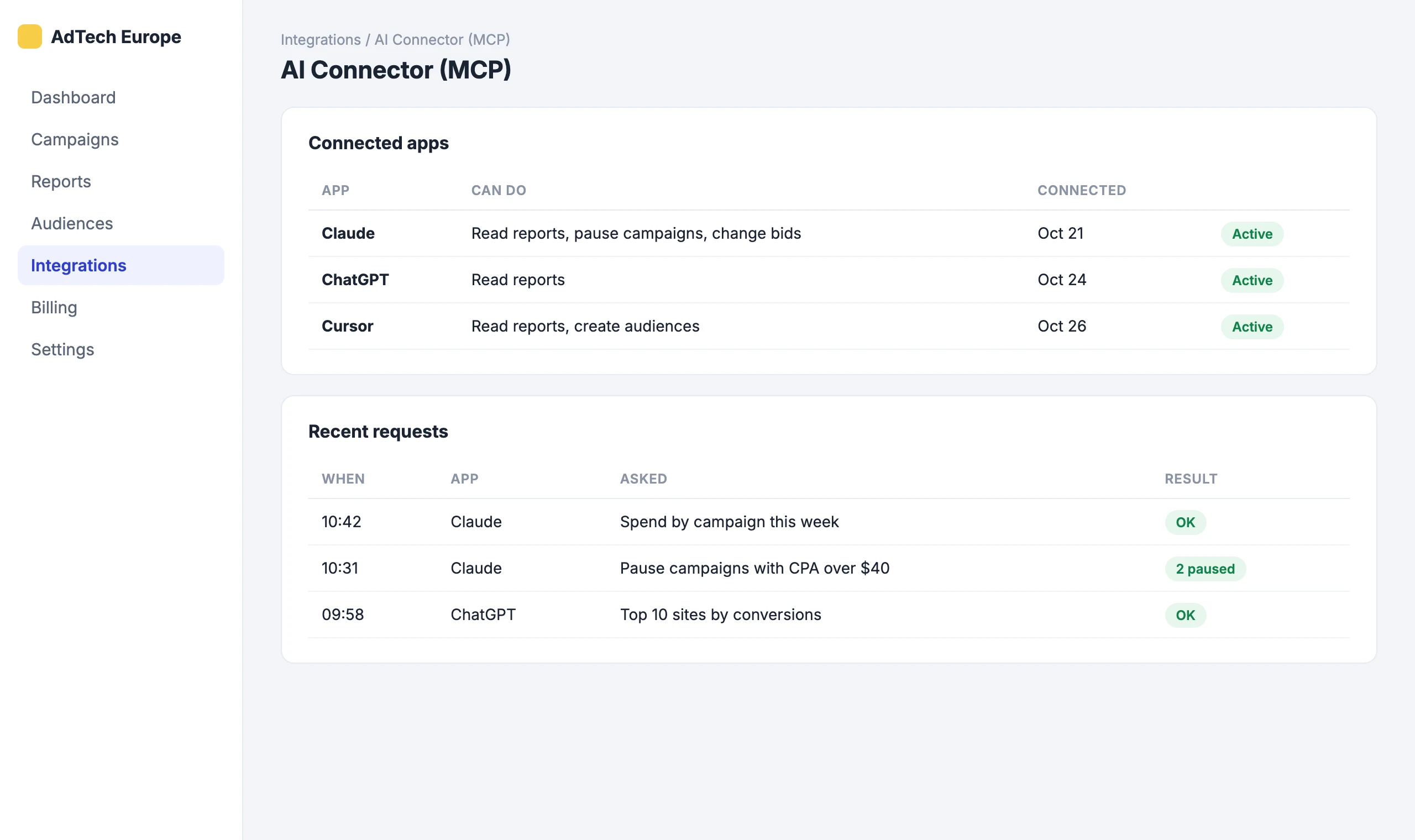
Task: Click the CAN DO column header
Action: click(x=499, y=190)
